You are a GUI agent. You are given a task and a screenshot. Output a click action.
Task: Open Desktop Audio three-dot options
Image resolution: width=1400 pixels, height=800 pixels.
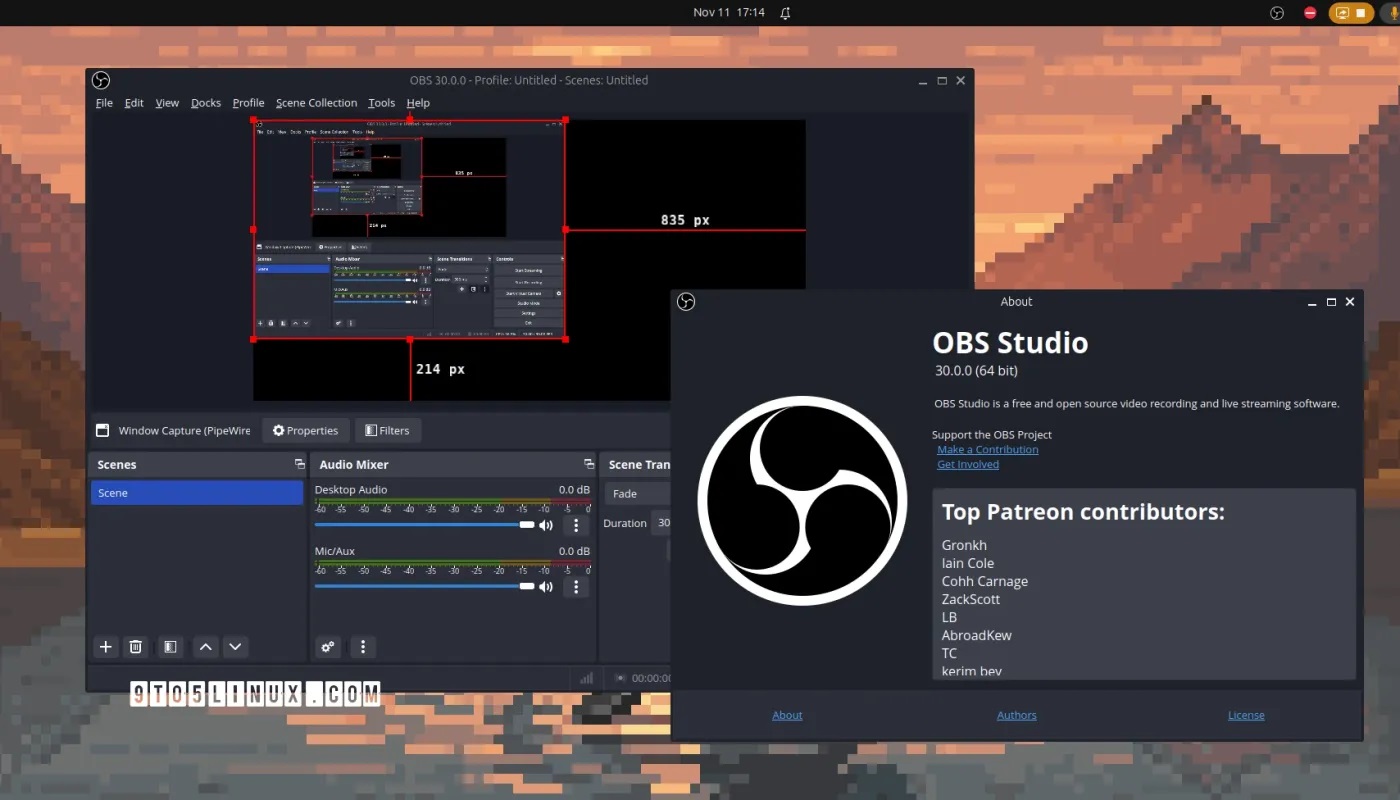[575, 525]
